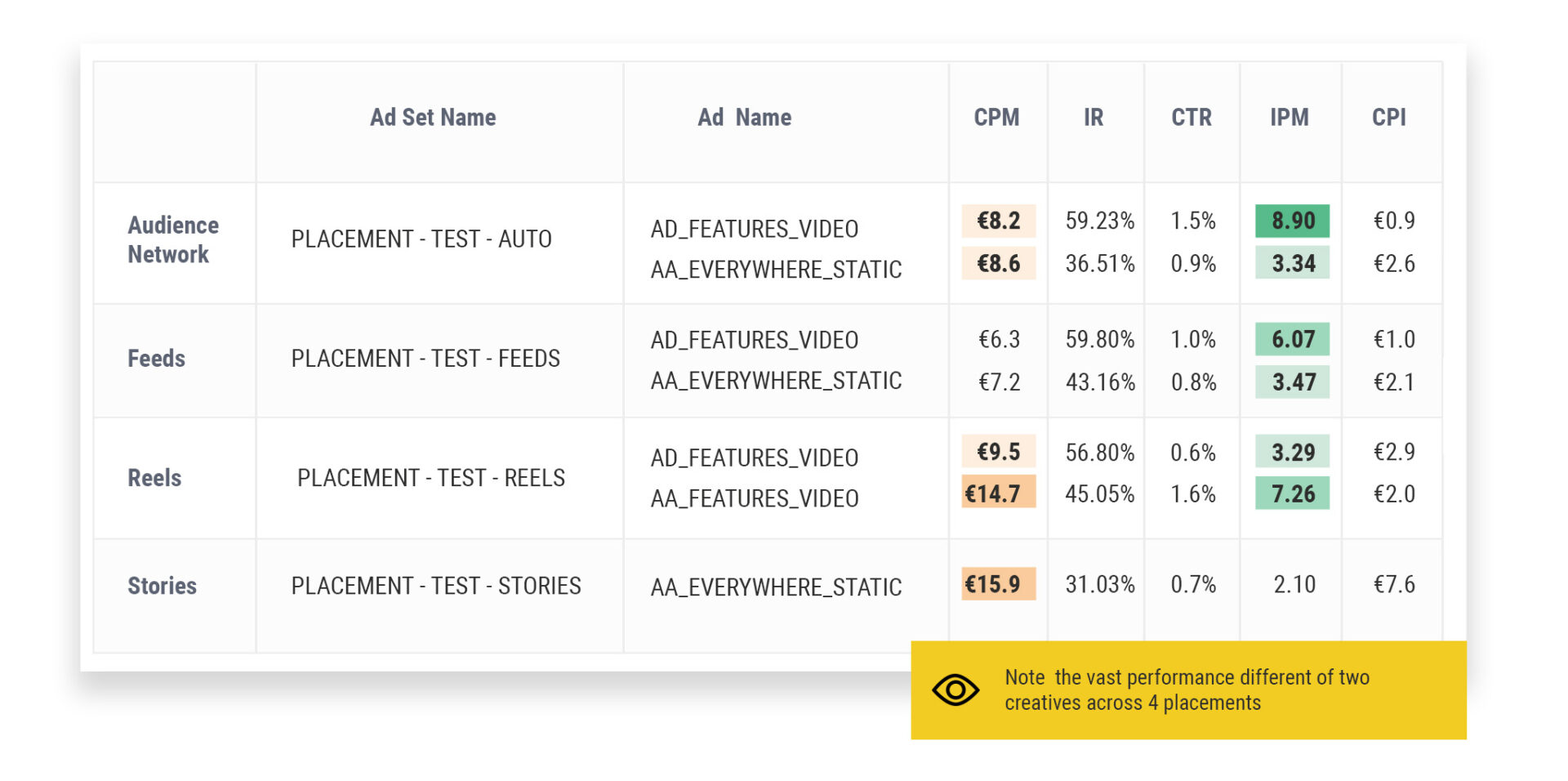Select the Reels row label
Screen dimensions: 1568x781
tap(154, 478)
